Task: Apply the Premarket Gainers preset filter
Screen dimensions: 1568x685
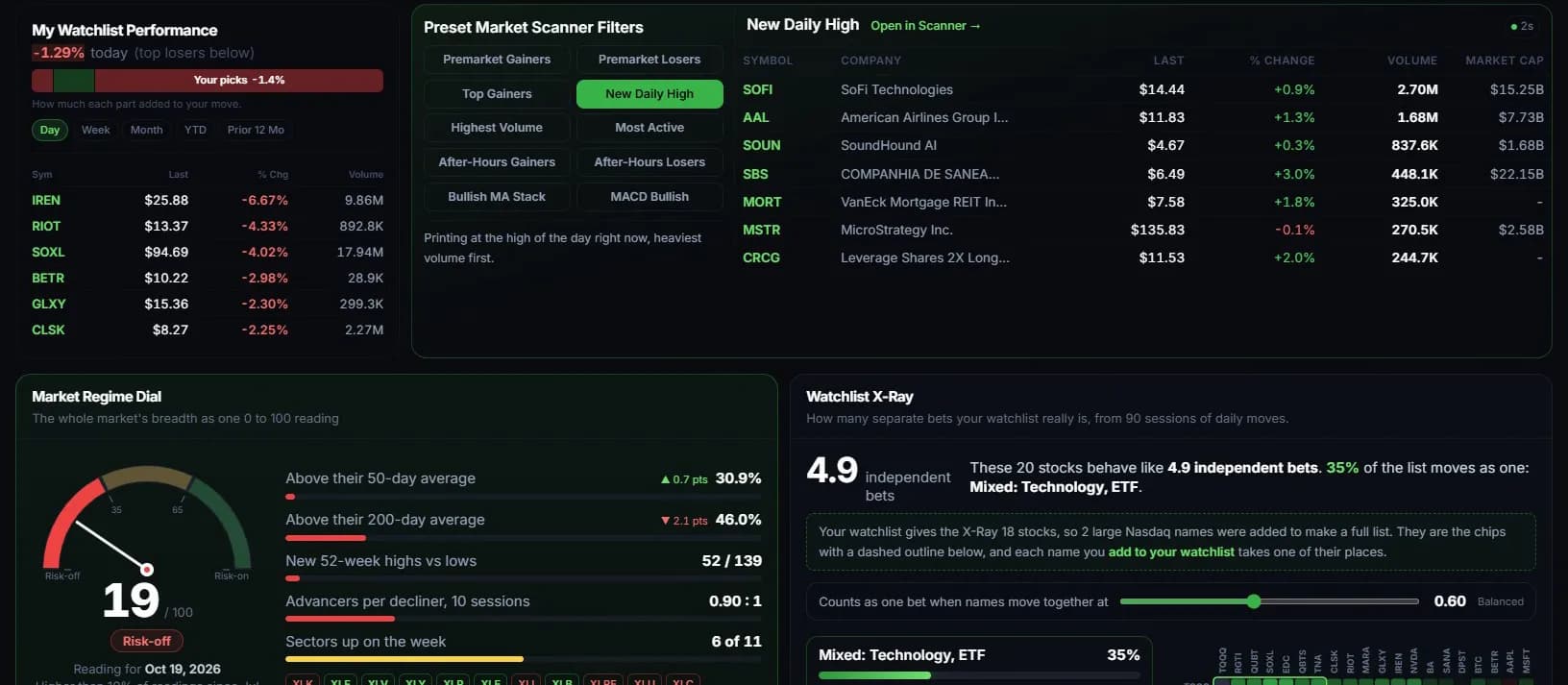Action: click(497, 60)
